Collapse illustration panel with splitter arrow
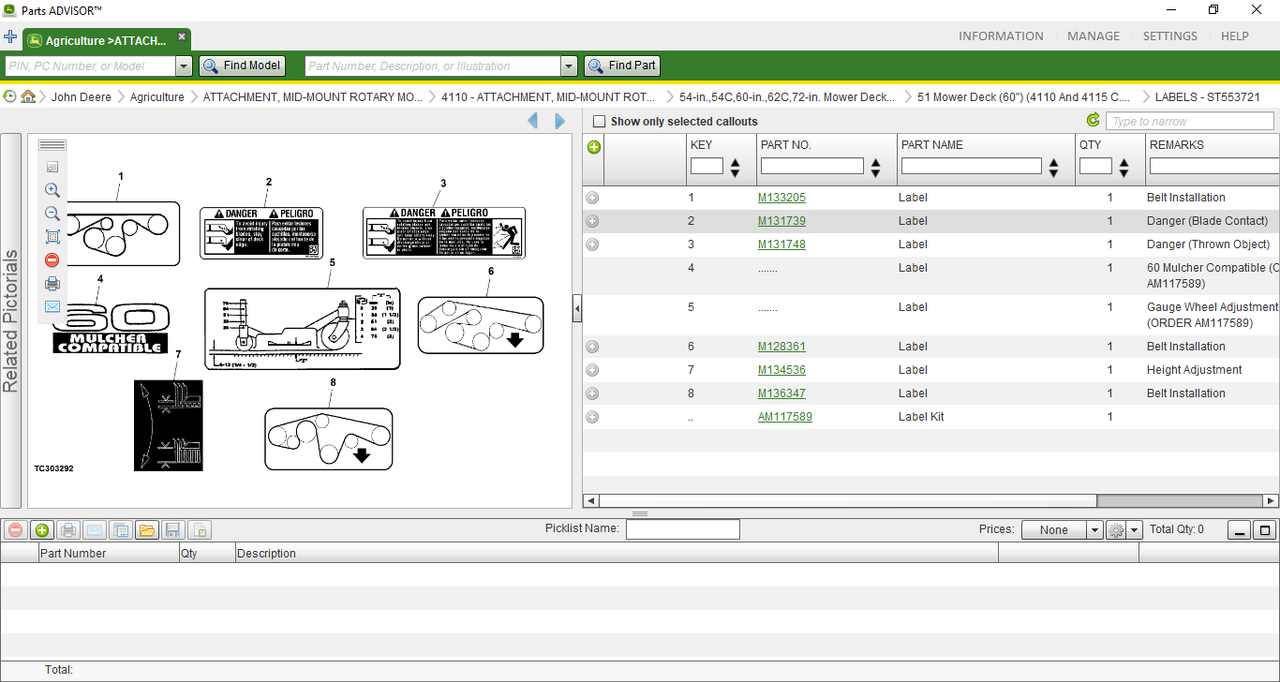 tap(577, 310)
